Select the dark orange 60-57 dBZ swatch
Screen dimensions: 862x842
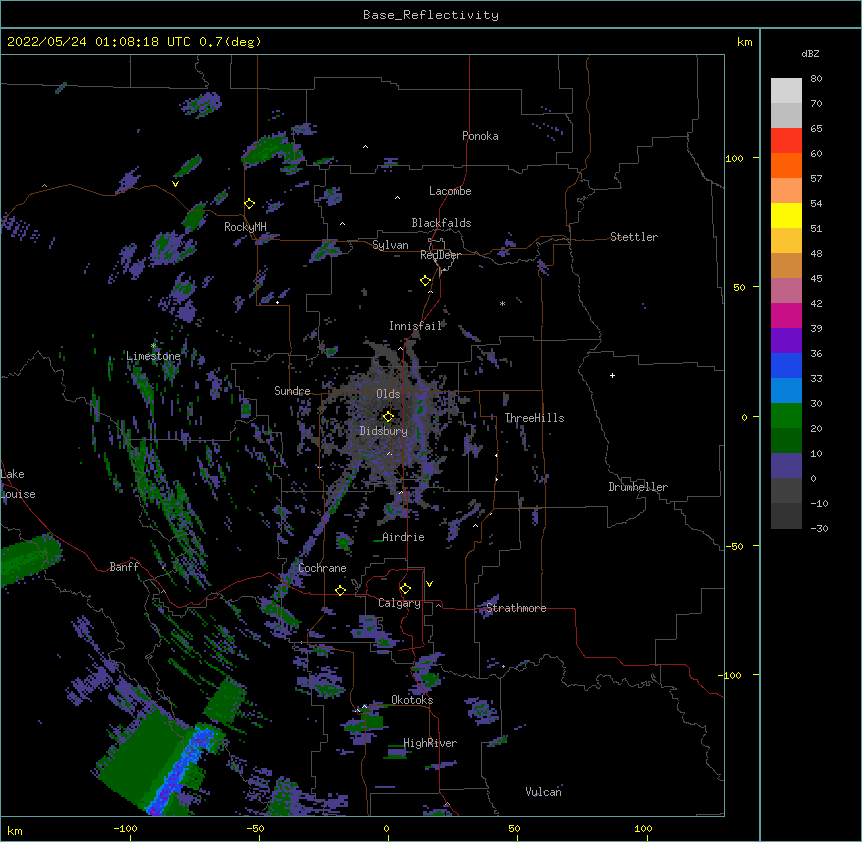click(786, 165)
